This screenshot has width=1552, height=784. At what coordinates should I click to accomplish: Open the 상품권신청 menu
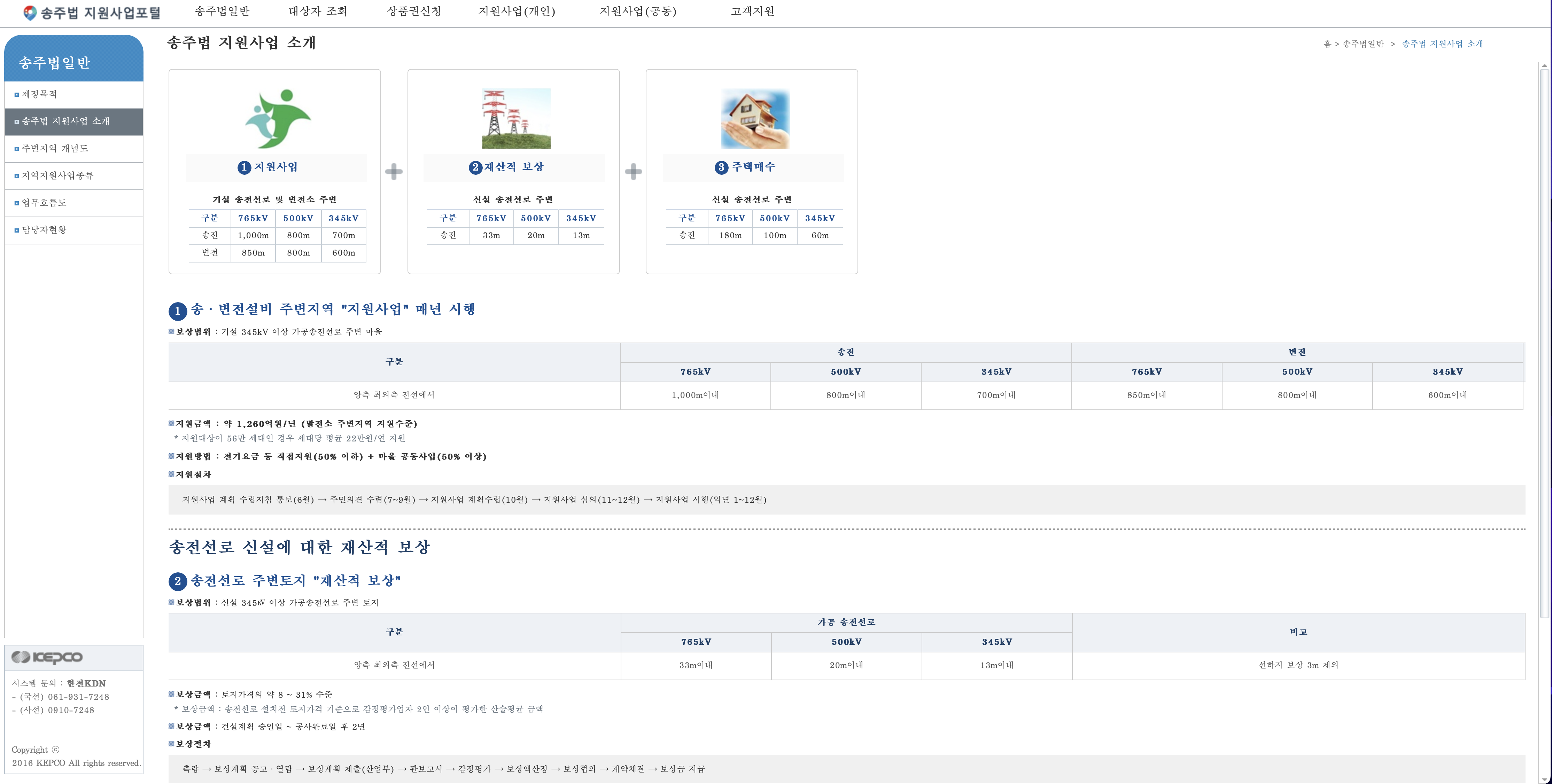pyautogui.click(x=413, y=11)
